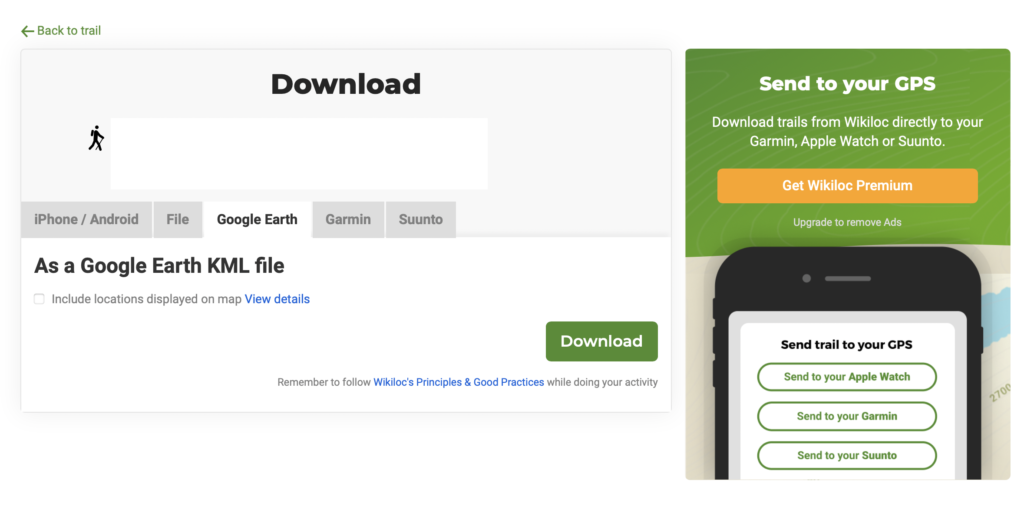Click Download trails from Wikiloc description text
Screen dimensions: 1024x510
pos(847,131)
